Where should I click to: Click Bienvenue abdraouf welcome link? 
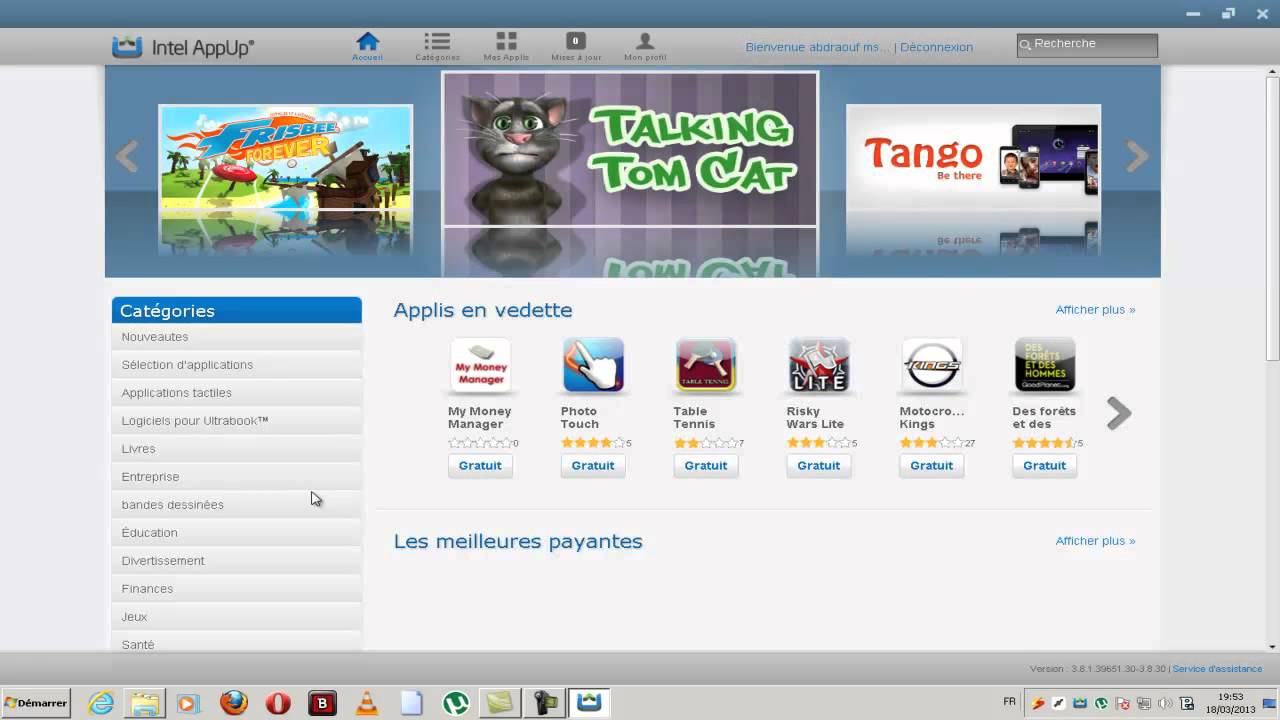(x=817, y=47)
